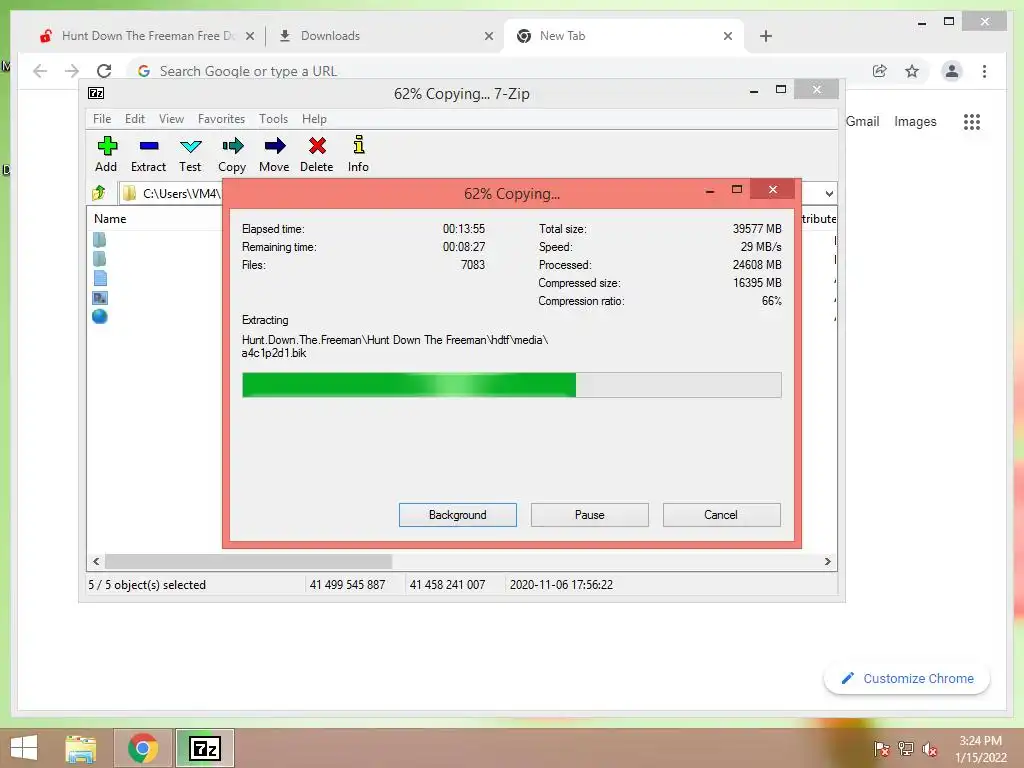Click the status bar date 2020-11-06 17:56:22
Viewport: 1024px width, 768px height.
(x=561, y=585)
